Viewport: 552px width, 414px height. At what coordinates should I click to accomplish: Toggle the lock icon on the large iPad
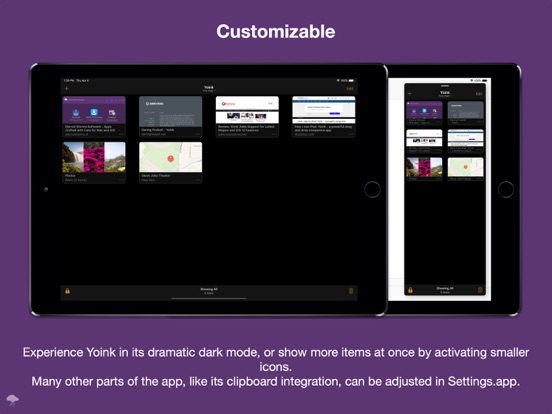click(67, 291)
